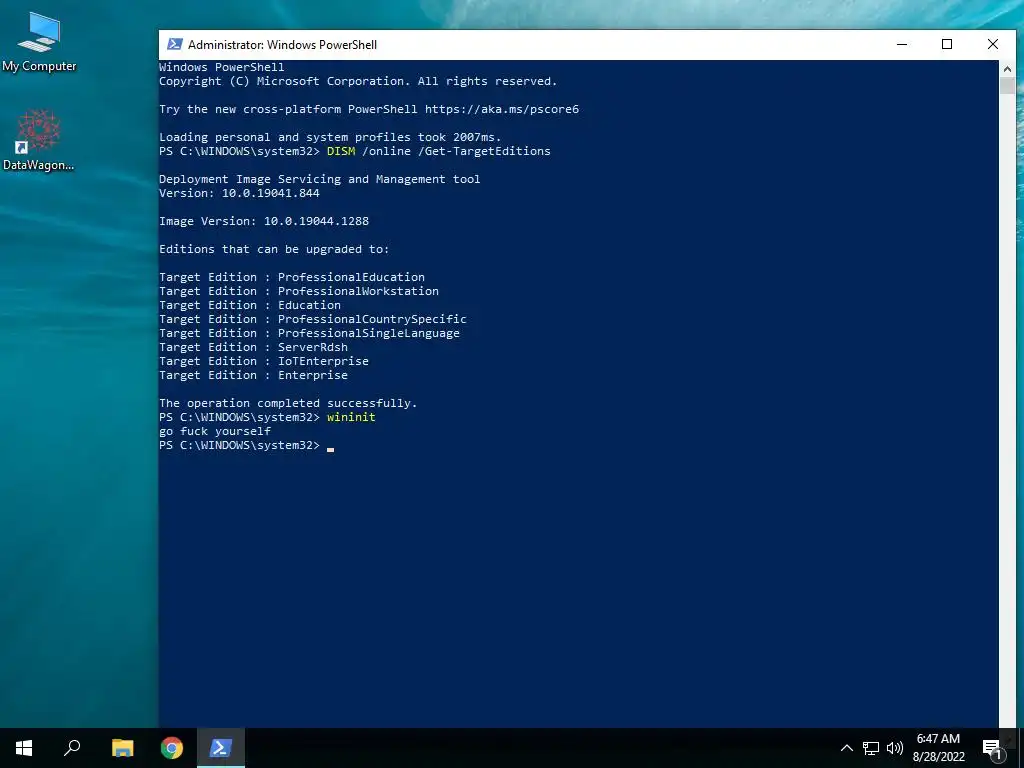Screen dimensions: 1024x768
Task: Click 'Target Edition : ProfessionalWorkstation' line
Action: pos(299,291)
